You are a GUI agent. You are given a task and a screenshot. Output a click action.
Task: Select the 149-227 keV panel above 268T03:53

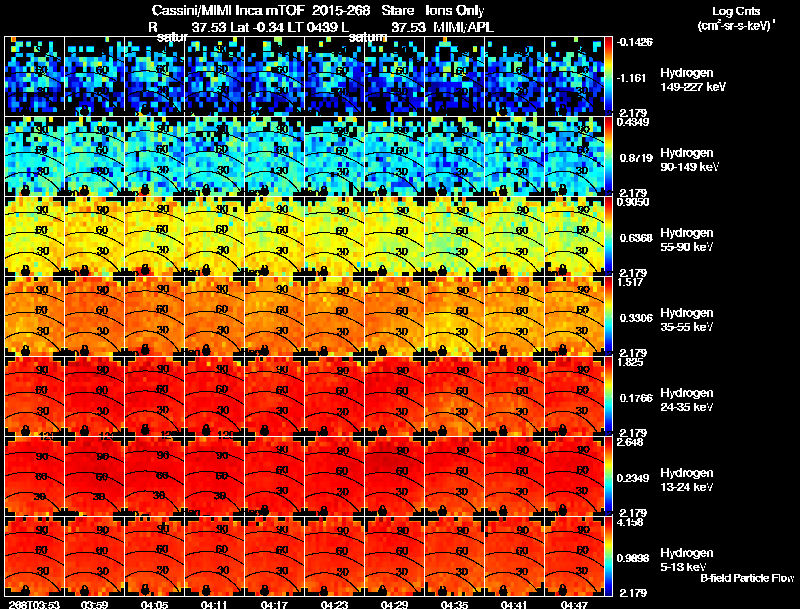[34, 76]
